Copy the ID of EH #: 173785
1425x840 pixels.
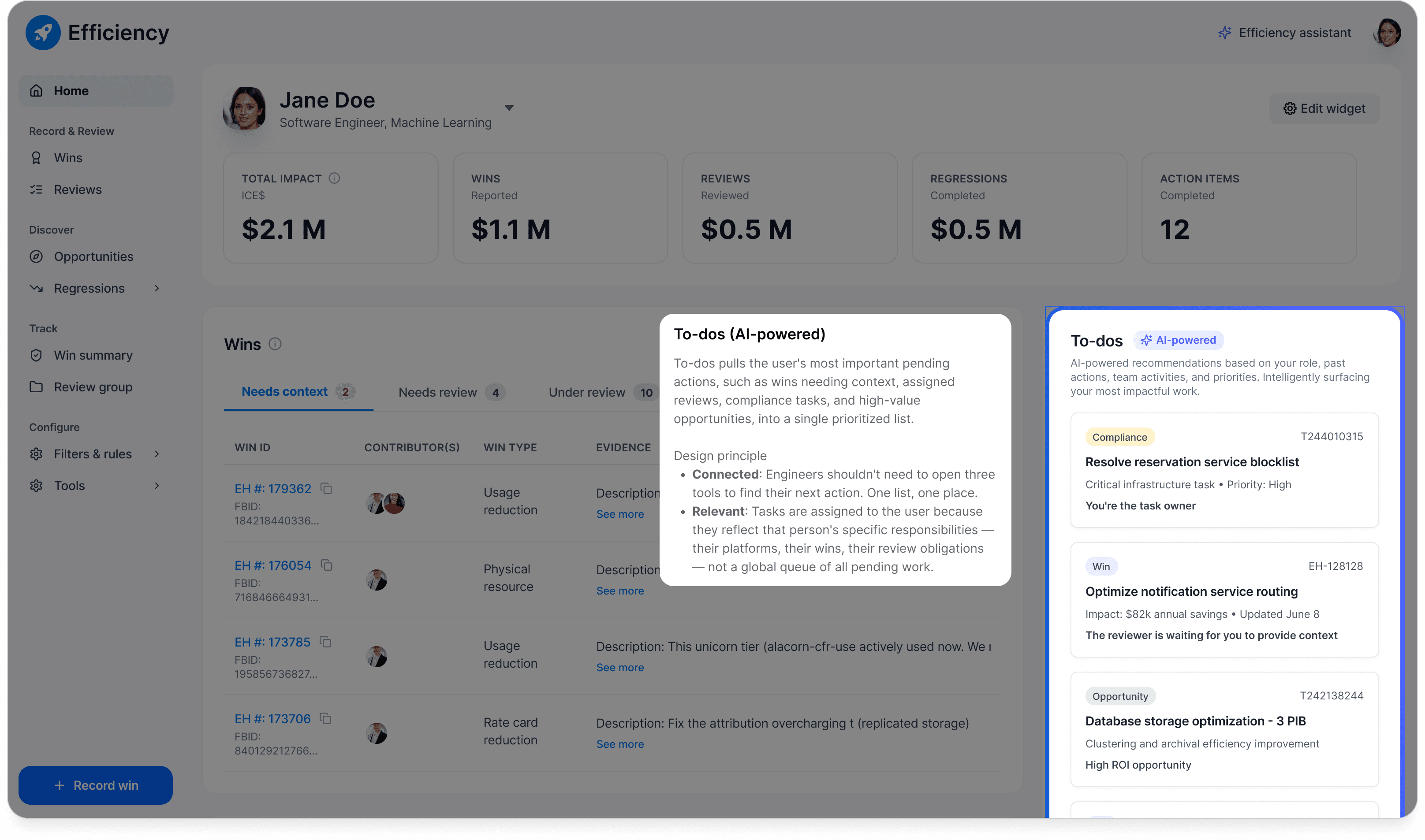click(x=325, y=641)
